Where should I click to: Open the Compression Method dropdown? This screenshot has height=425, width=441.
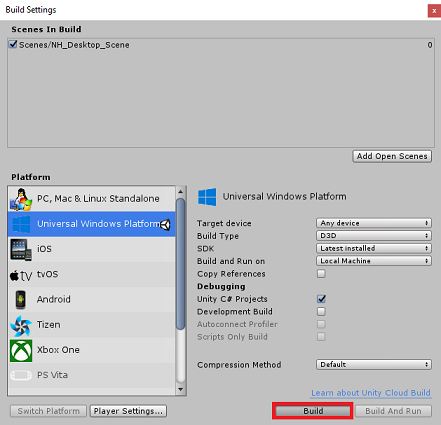pyautogui.click(x=374, y=364)
